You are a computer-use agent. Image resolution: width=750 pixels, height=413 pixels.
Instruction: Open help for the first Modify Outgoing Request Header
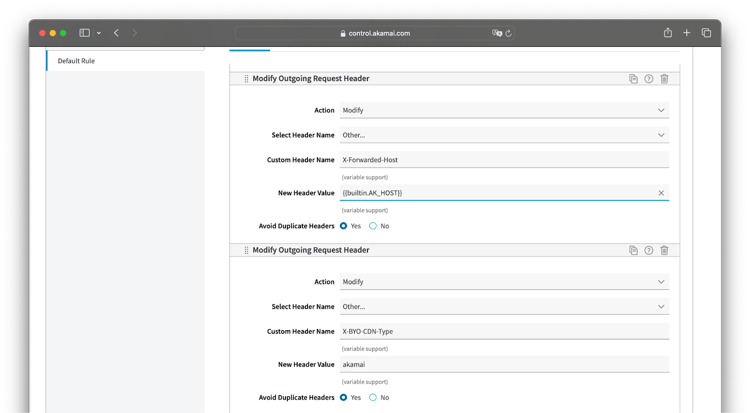click(x=649, y=79)
